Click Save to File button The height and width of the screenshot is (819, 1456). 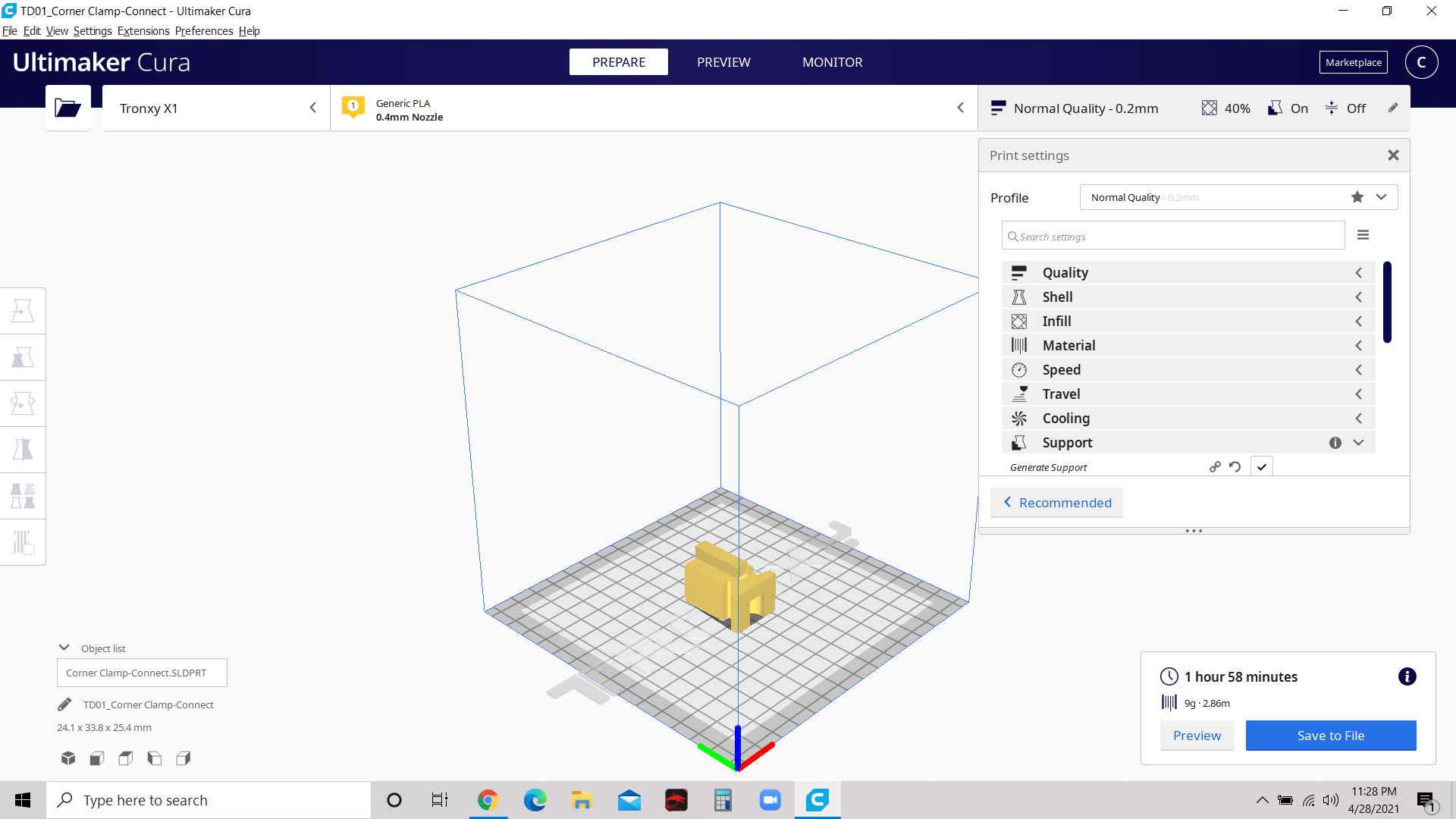click(1330, 735)
